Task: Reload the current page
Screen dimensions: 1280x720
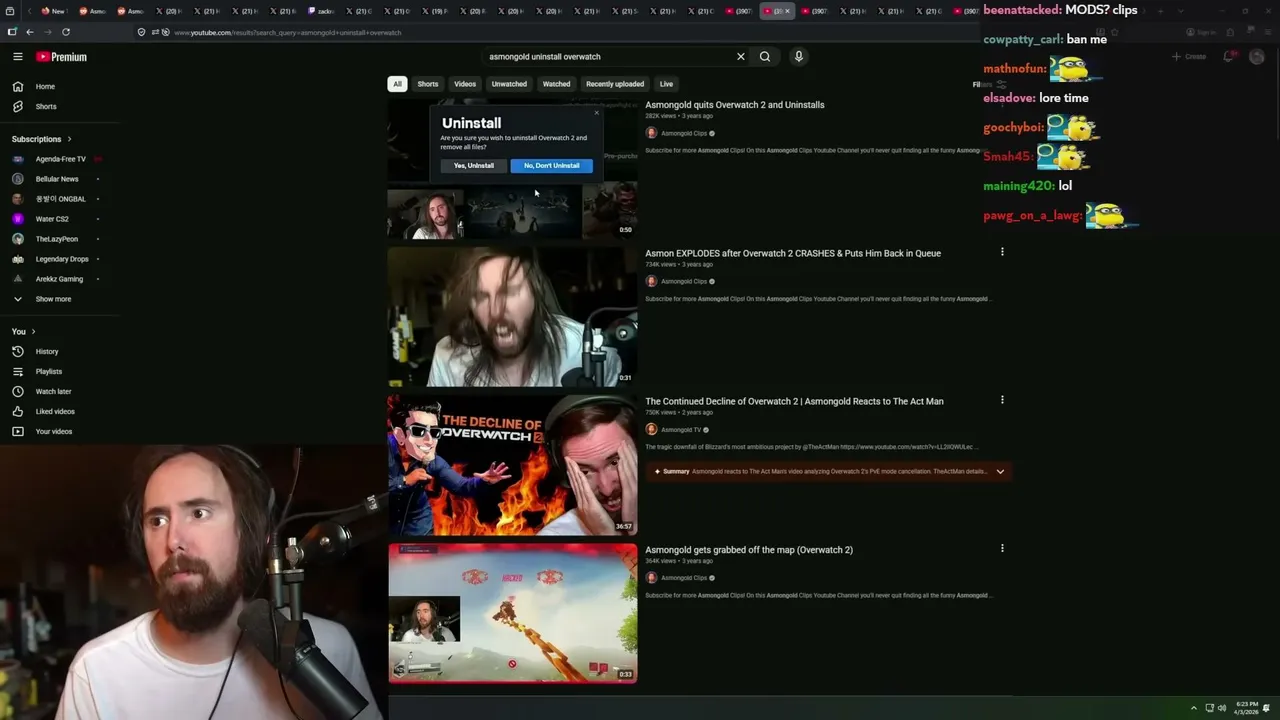Action: [66, 32]
